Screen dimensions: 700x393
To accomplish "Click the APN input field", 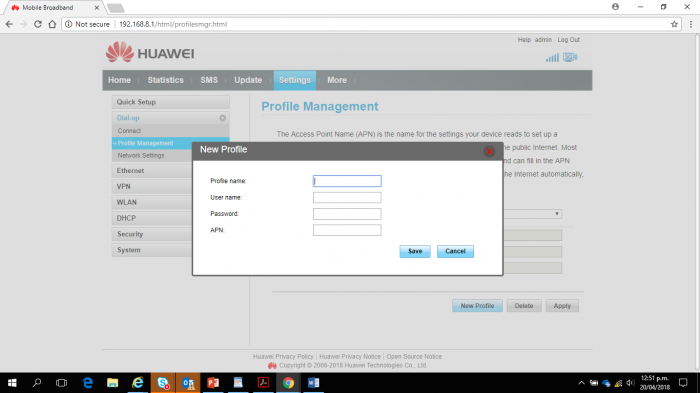I will (x=347, y=230).
